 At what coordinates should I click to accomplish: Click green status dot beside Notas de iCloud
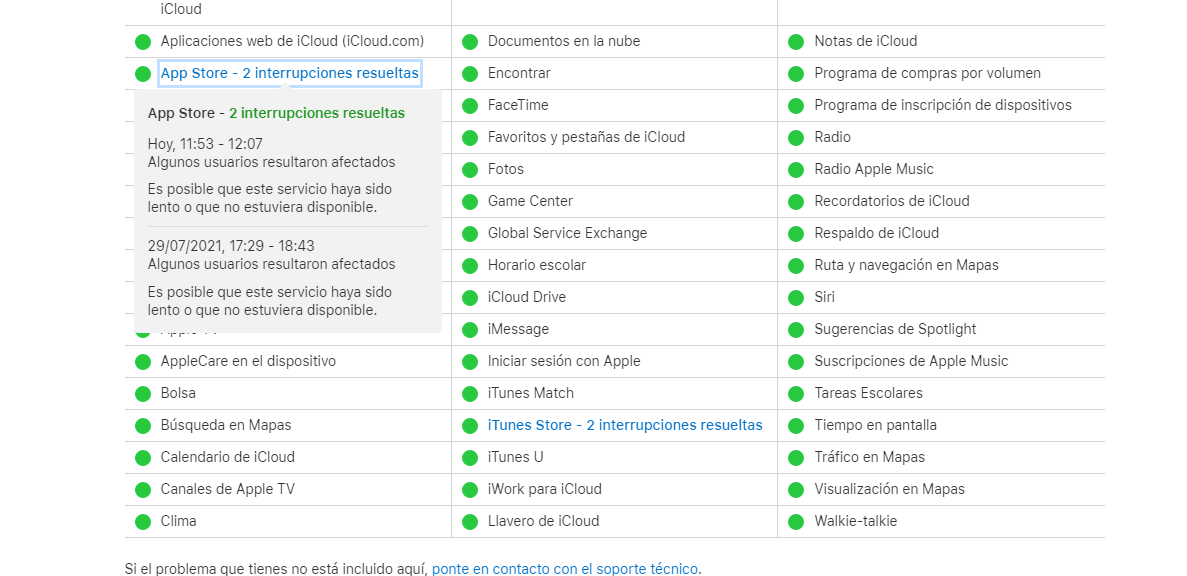[x=796, y=42]
